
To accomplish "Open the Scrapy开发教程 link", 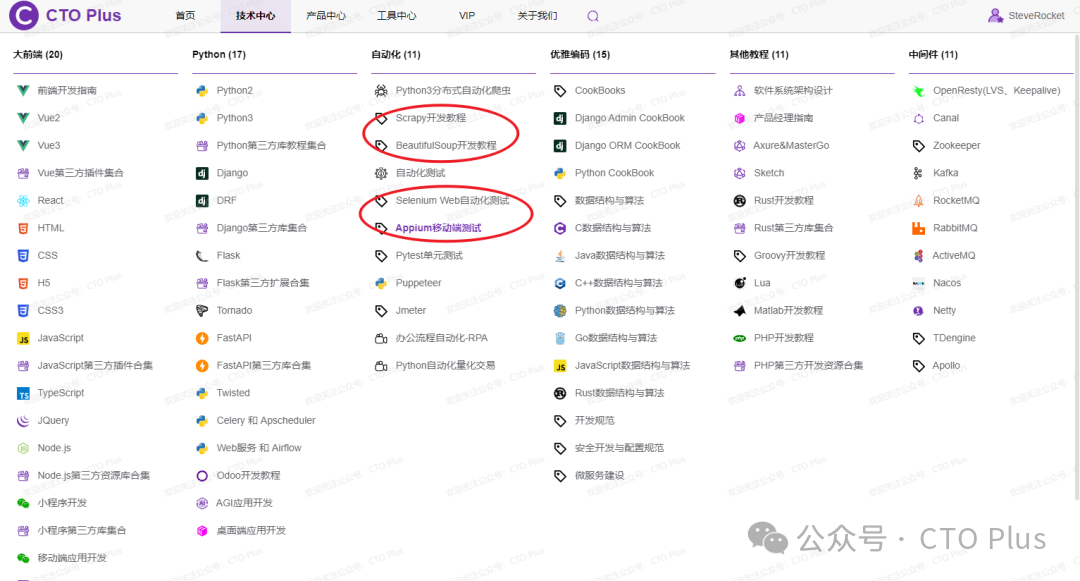I will click(430, 117).
